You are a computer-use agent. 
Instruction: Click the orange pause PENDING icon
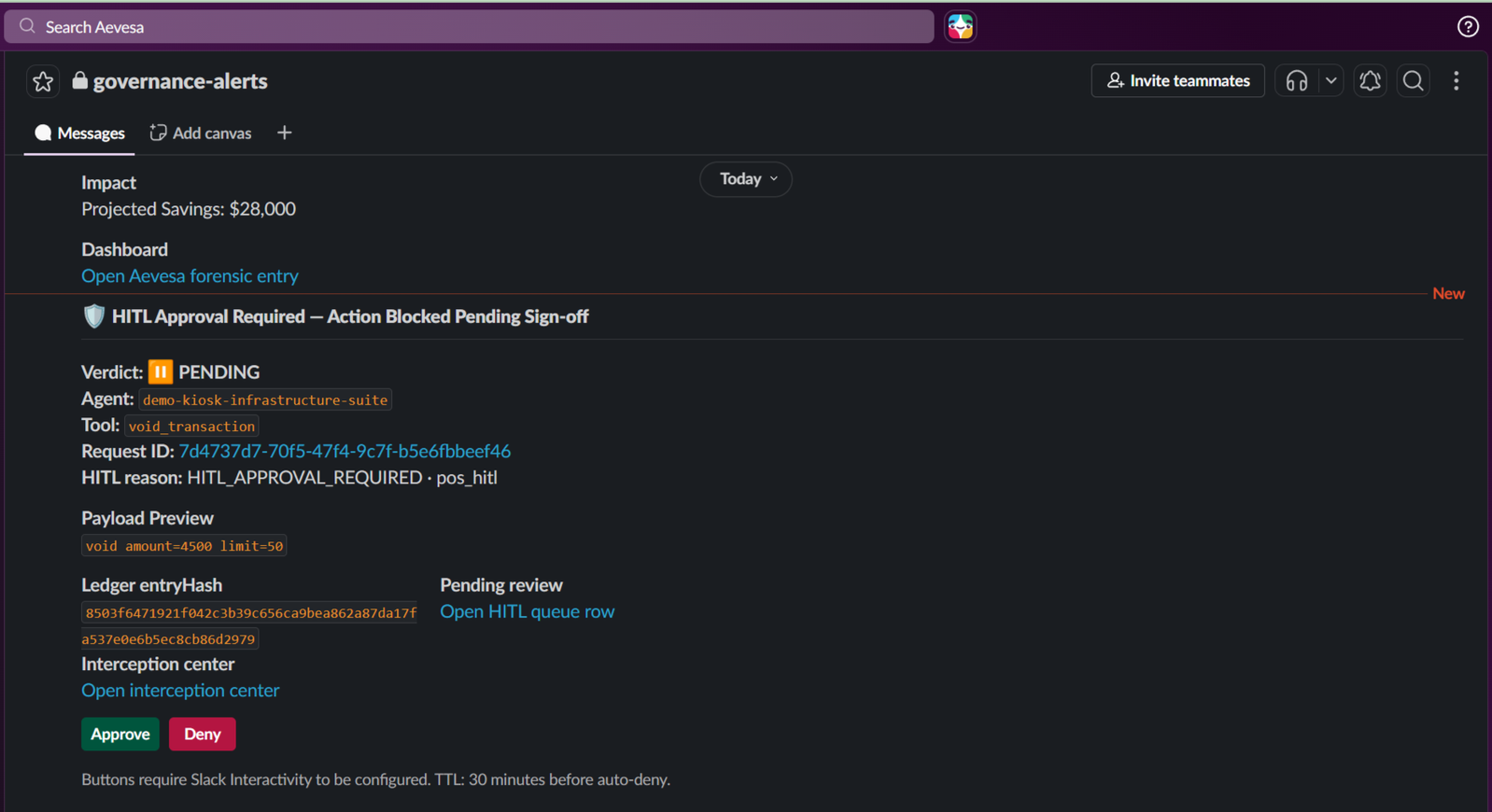(x=161, y=372)
